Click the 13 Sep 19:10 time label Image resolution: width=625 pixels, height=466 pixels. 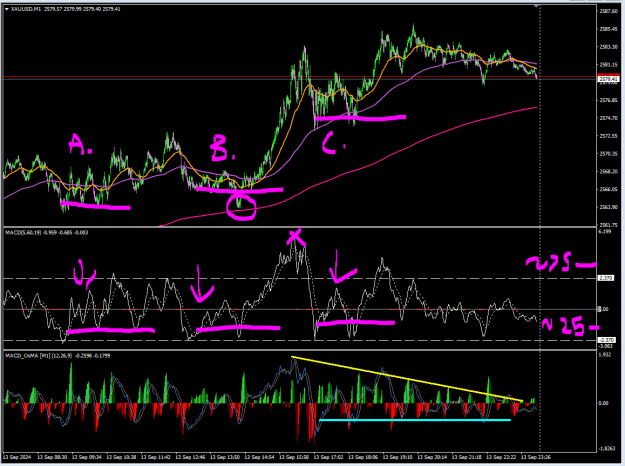[x=398, y=457]
